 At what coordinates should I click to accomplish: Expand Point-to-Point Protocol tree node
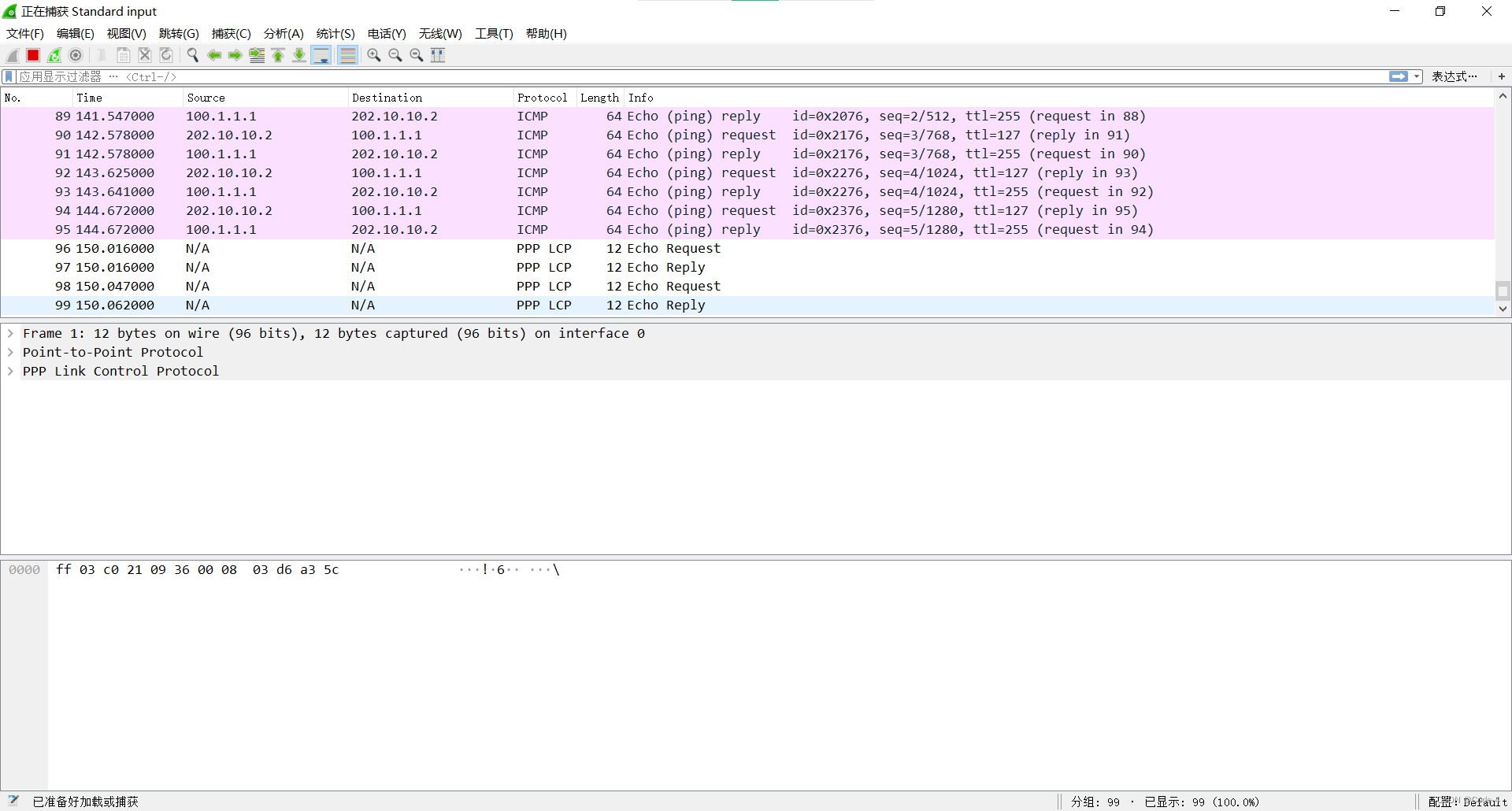[11, 353]
